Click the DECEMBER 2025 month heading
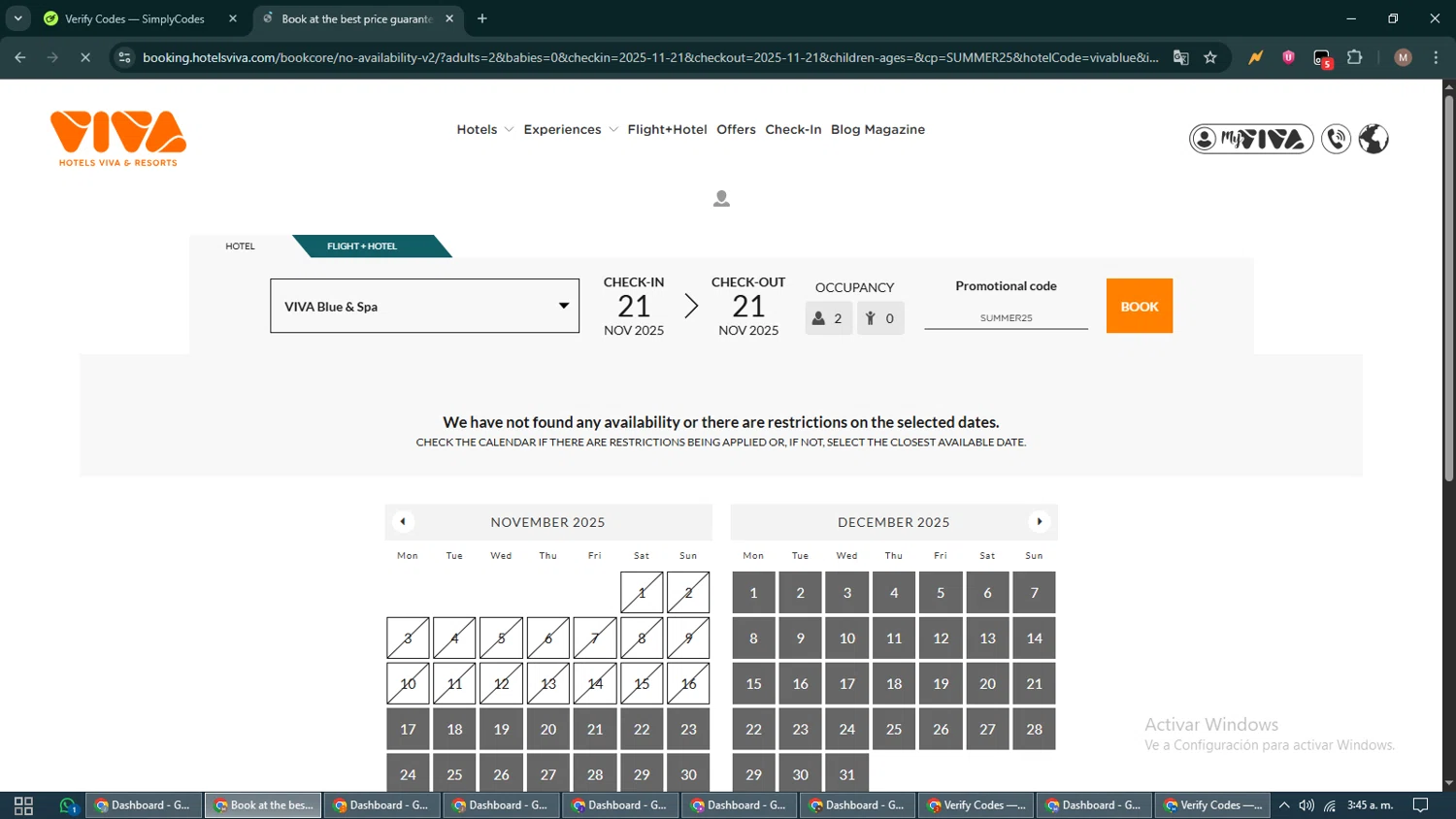 pyautogui.click(x=894, y=522)
